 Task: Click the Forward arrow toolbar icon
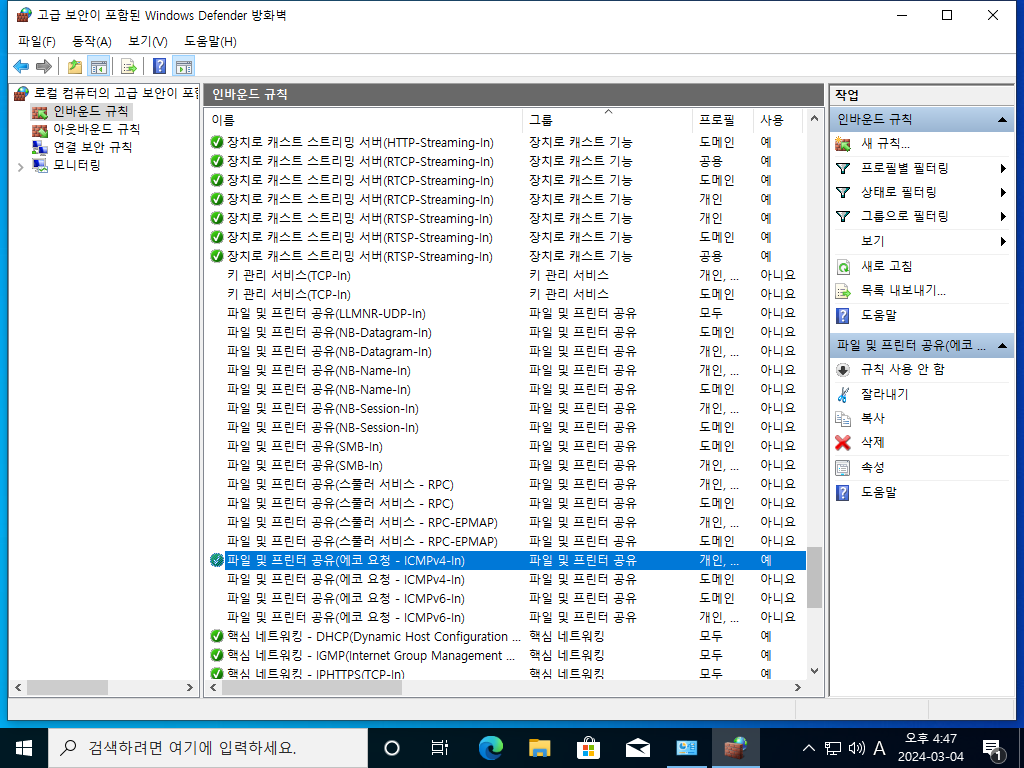click(44, 66)
